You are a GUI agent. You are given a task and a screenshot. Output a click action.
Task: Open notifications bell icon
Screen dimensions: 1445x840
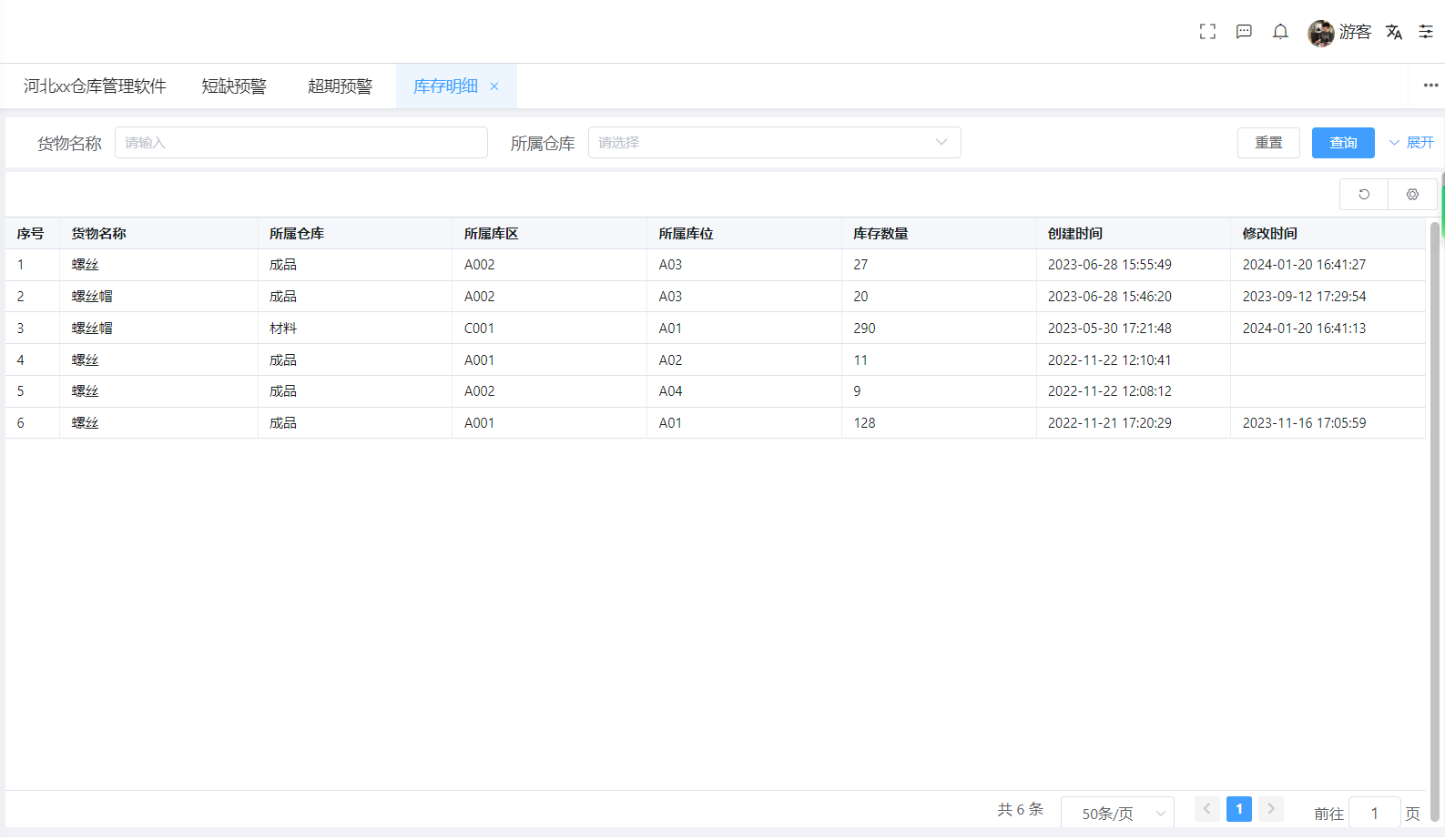1280,32
